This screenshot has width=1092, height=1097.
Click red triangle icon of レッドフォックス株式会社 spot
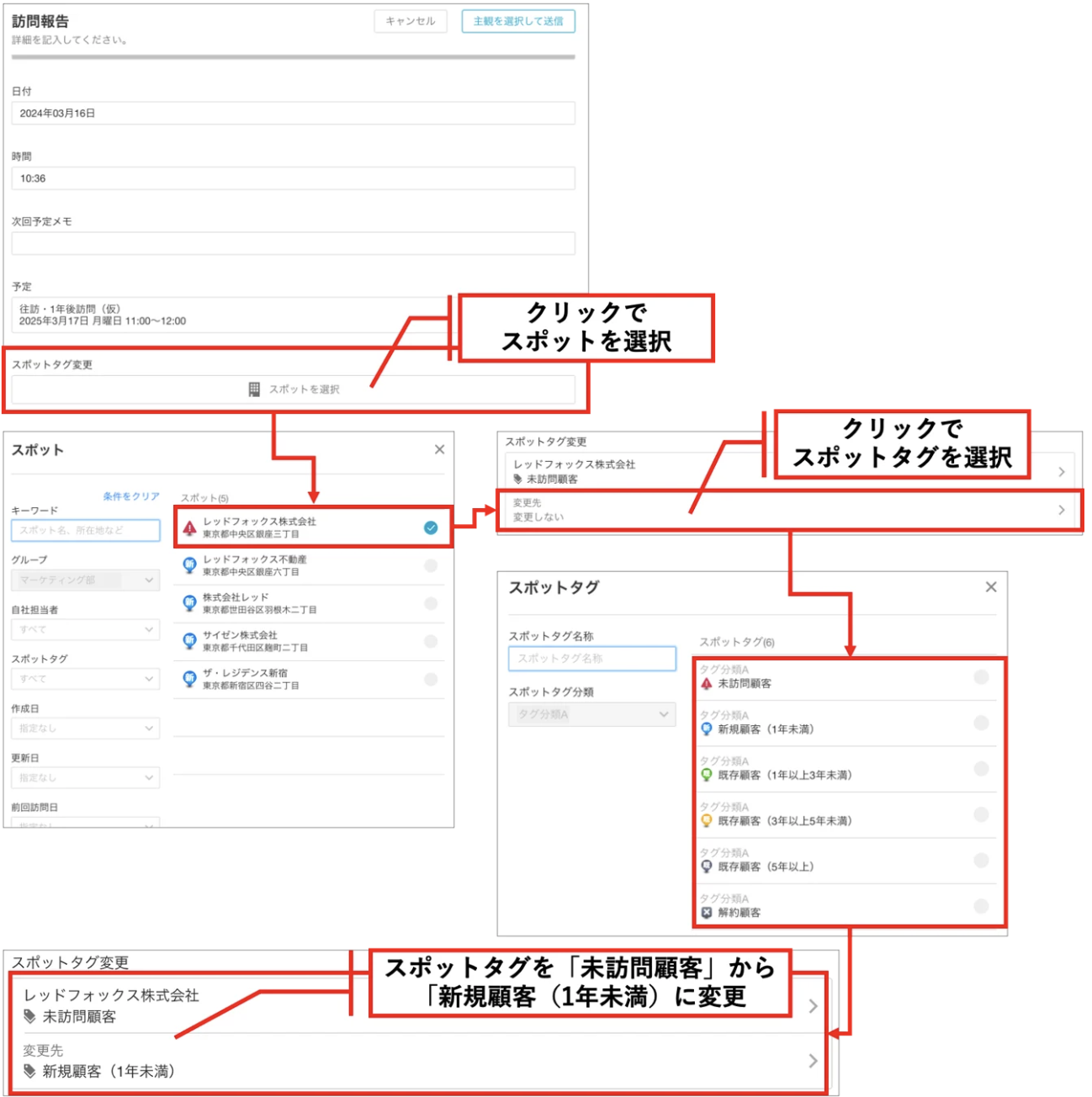pyautogui.click(x=190, y=528)
